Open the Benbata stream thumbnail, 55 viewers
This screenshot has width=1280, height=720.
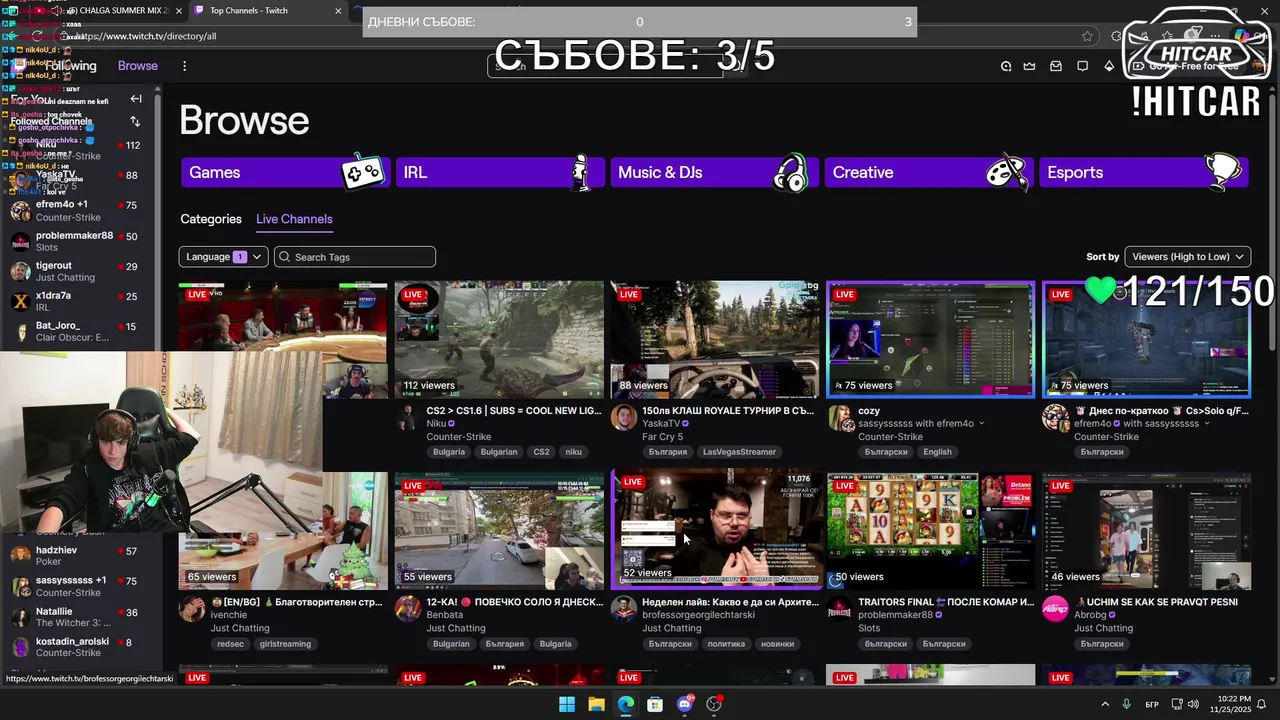coord(499,531)
